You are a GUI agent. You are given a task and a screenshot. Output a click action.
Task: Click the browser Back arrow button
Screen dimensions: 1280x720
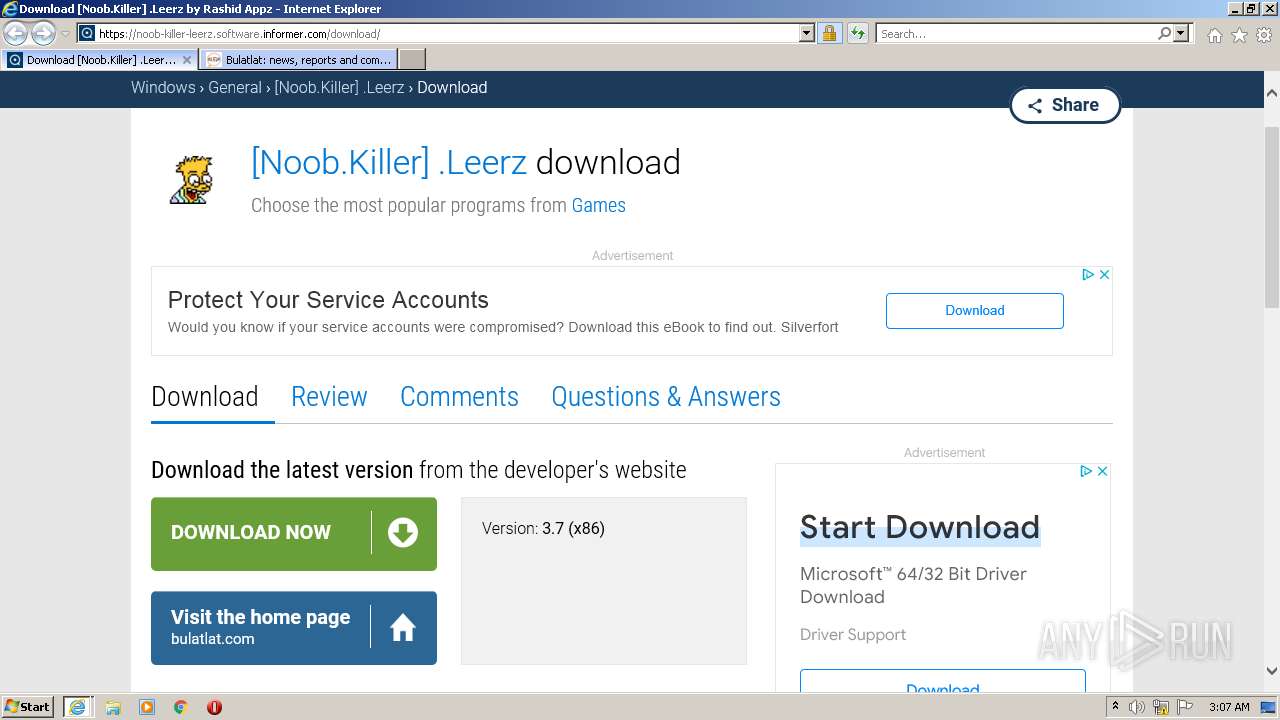(x=16, y=33)
